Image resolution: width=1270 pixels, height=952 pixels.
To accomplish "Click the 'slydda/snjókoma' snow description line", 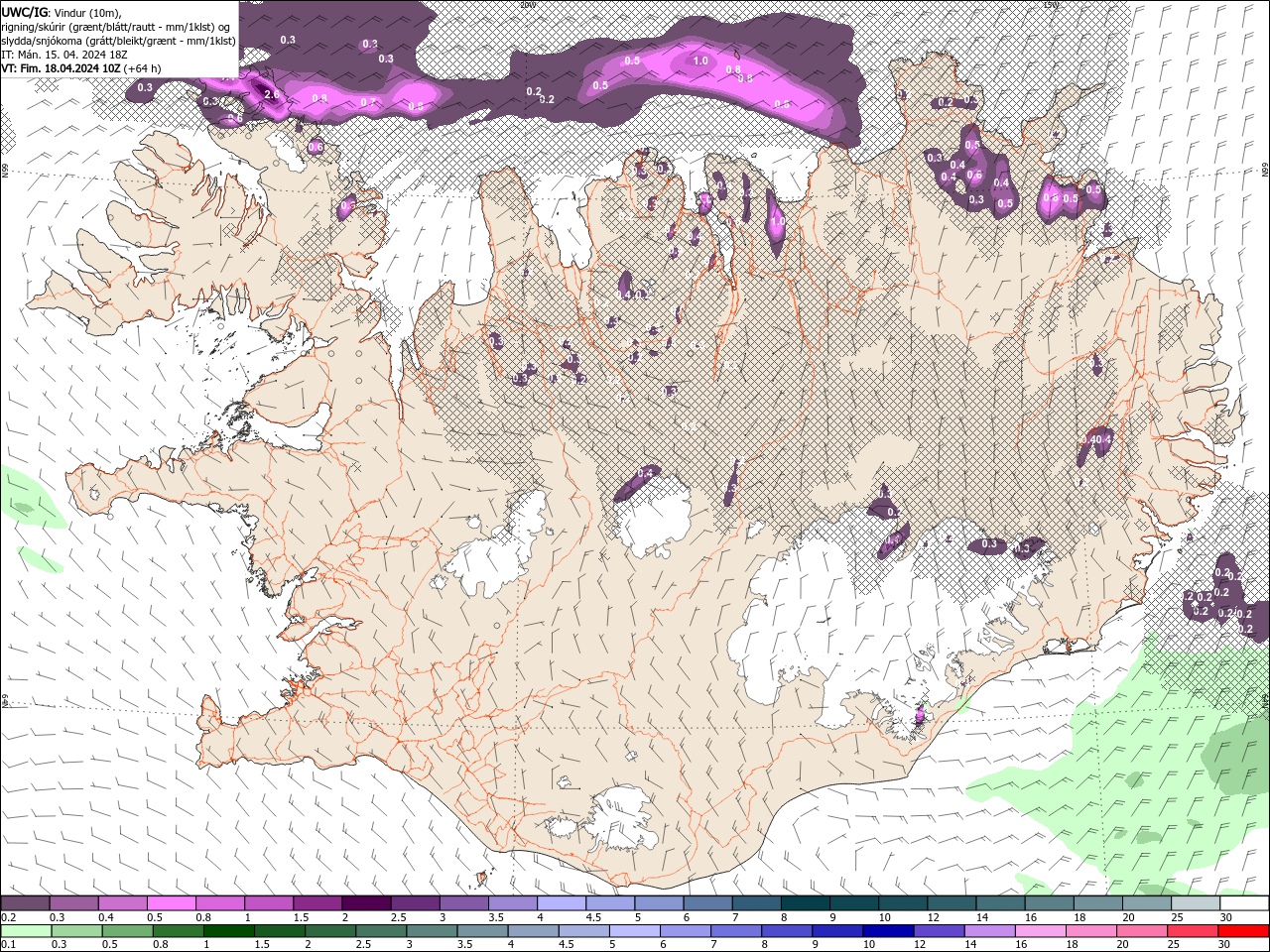I will [119, 41].
